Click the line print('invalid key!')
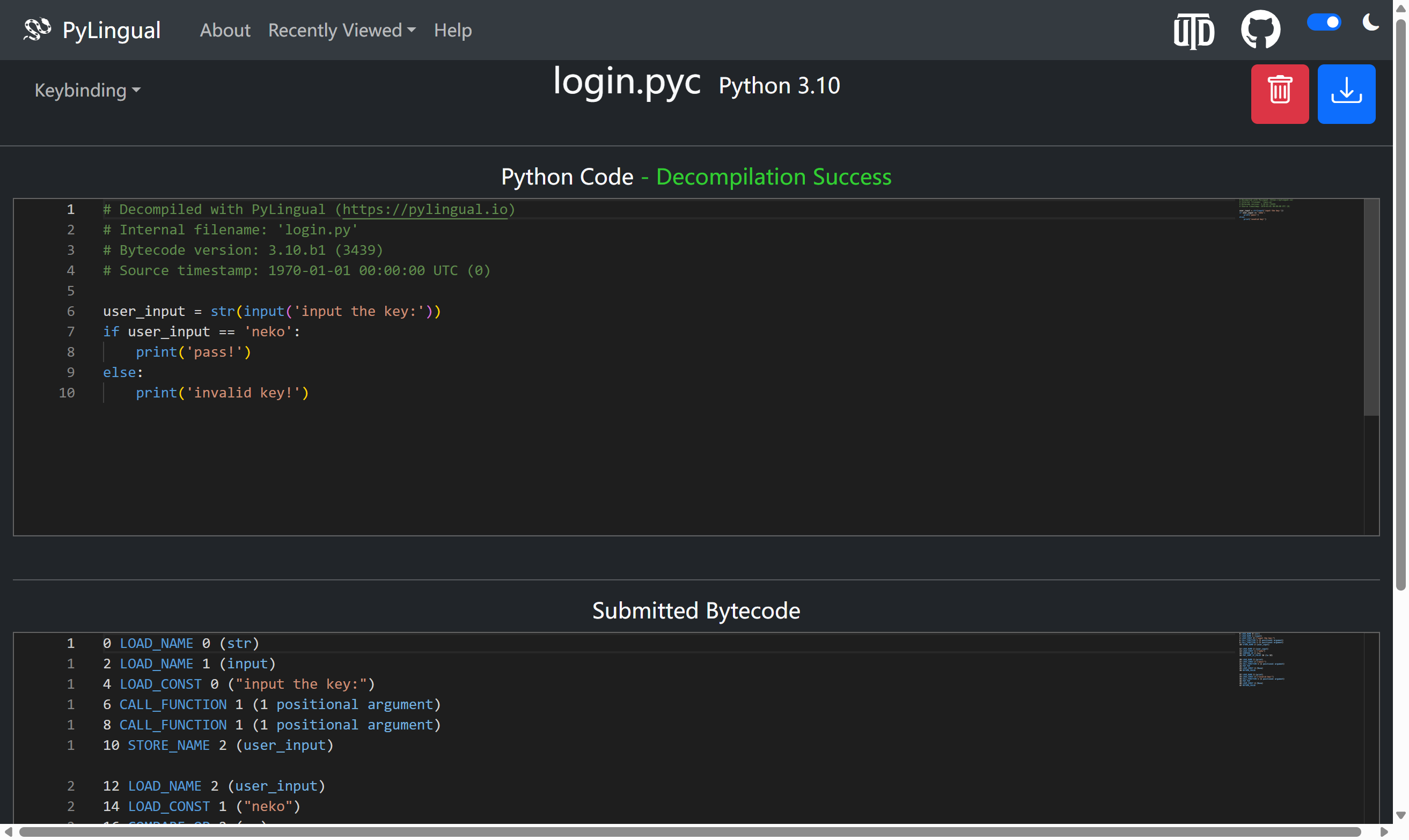 coord(222,393)
